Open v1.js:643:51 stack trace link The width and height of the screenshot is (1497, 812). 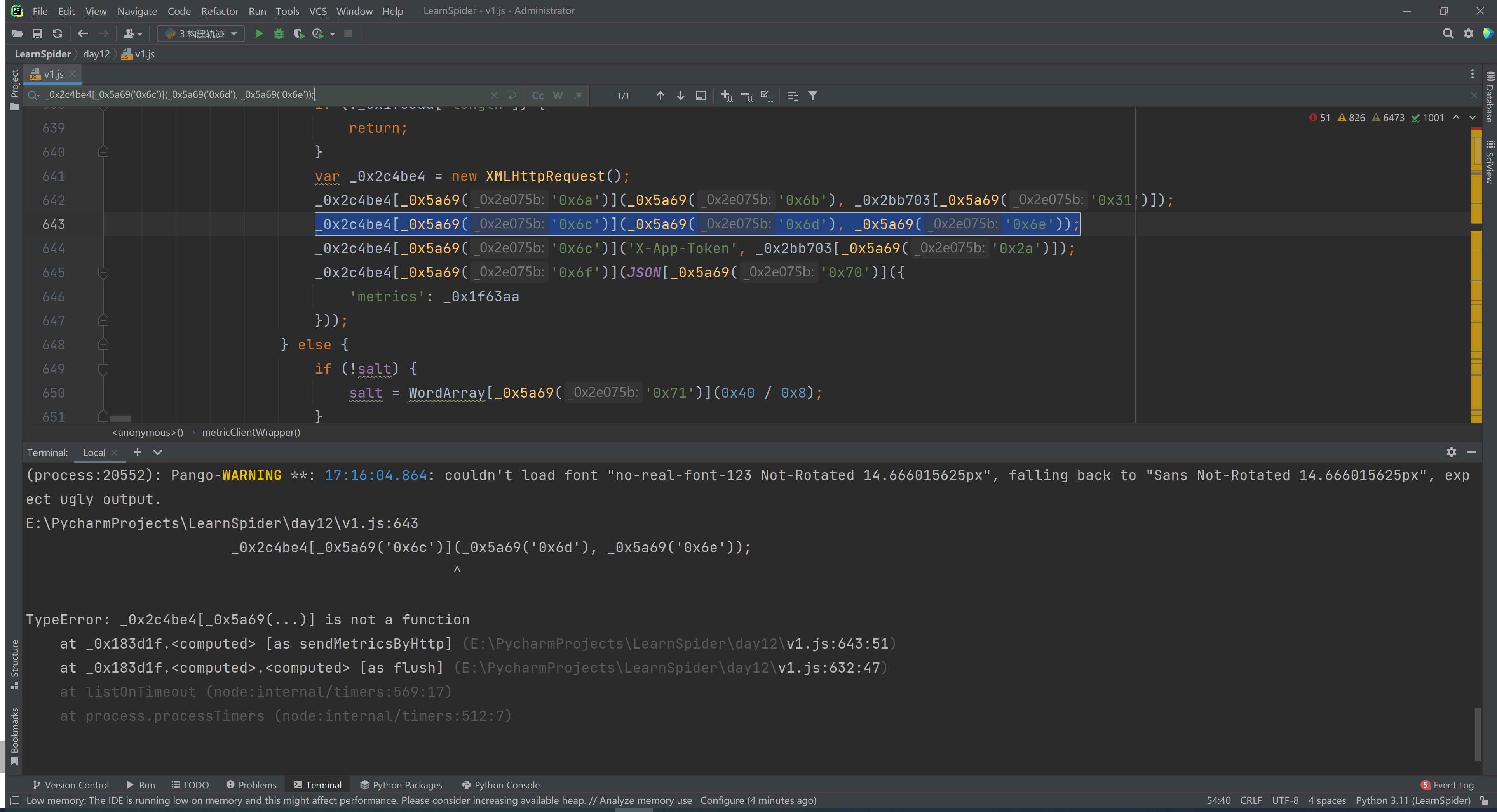tap(837, 643)
